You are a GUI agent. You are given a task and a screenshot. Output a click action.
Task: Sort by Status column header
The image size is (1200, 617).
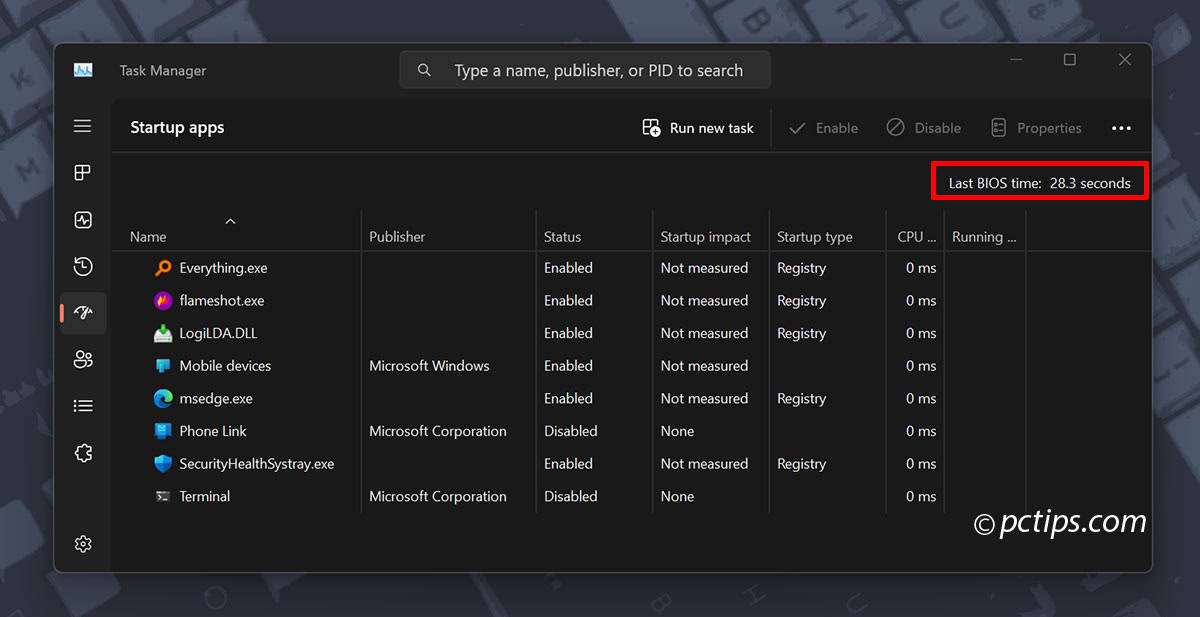[562, 237]
